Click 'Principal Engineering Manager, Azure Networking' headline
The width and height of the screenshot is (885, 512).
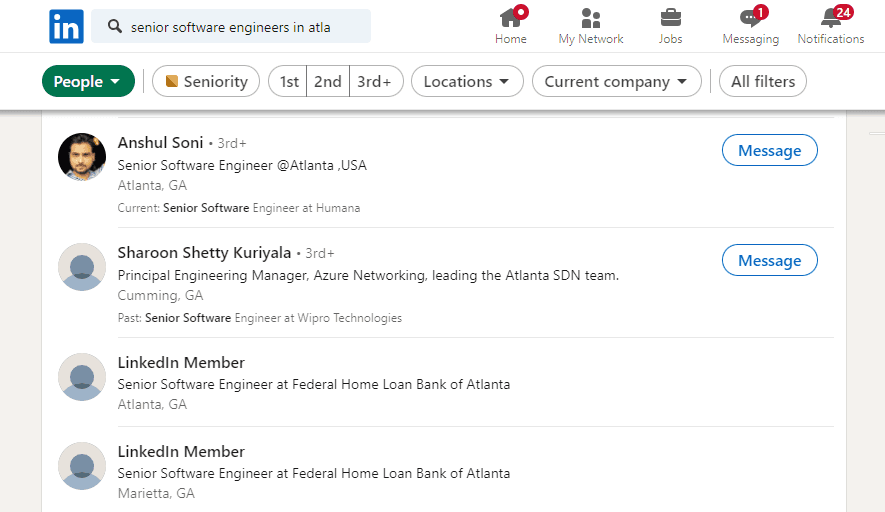368,275
